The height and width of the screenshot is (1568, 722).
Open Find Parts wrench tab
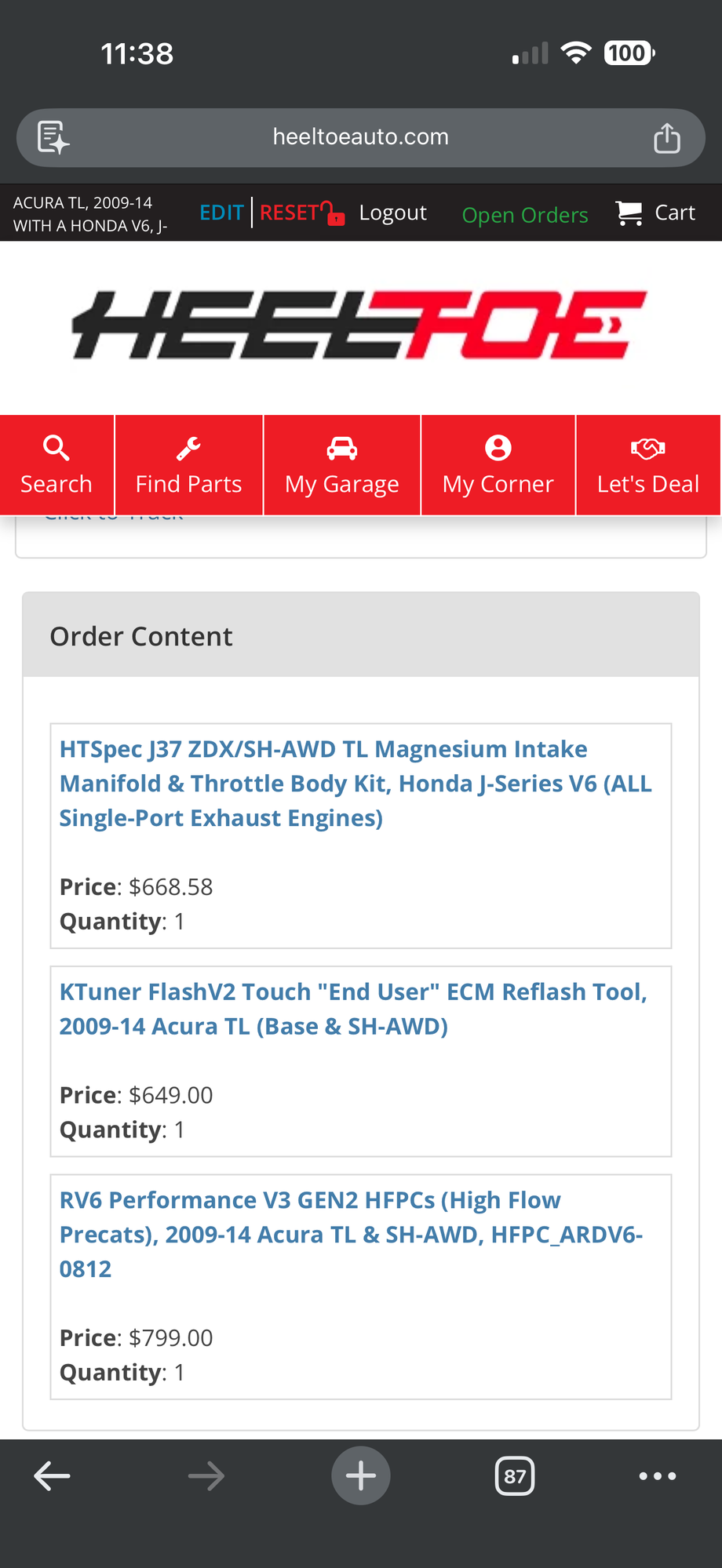click(188, 465)
